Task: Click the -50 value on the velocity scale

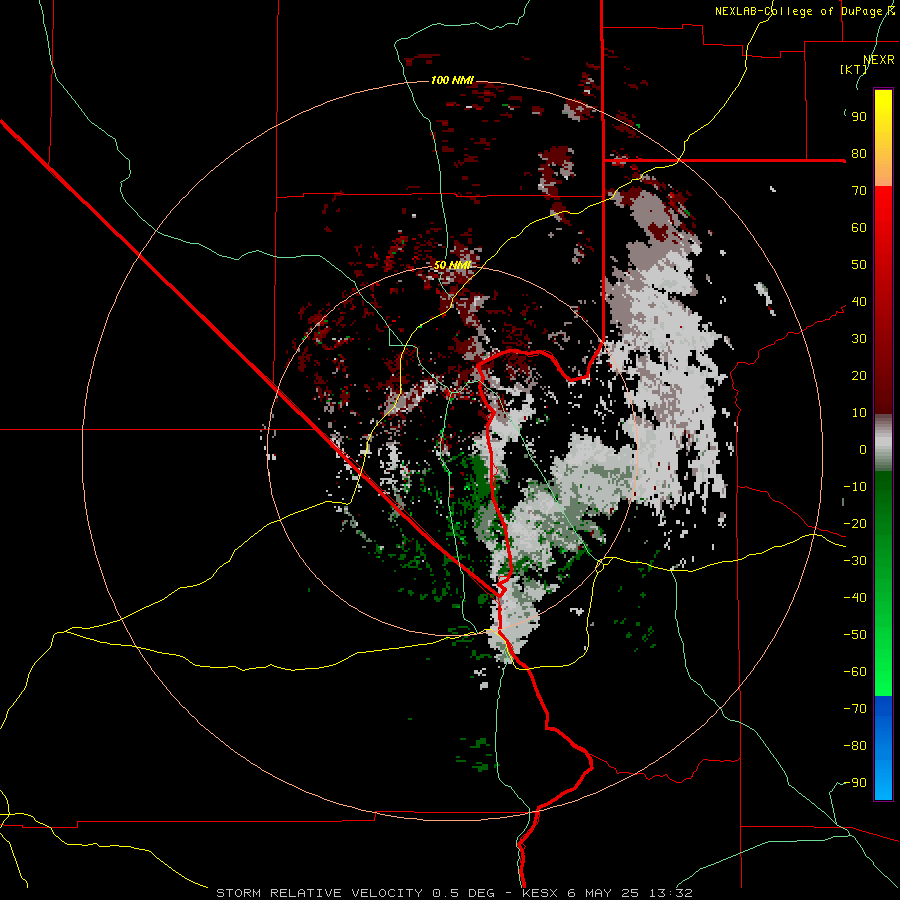Action: tap(855, 635)
